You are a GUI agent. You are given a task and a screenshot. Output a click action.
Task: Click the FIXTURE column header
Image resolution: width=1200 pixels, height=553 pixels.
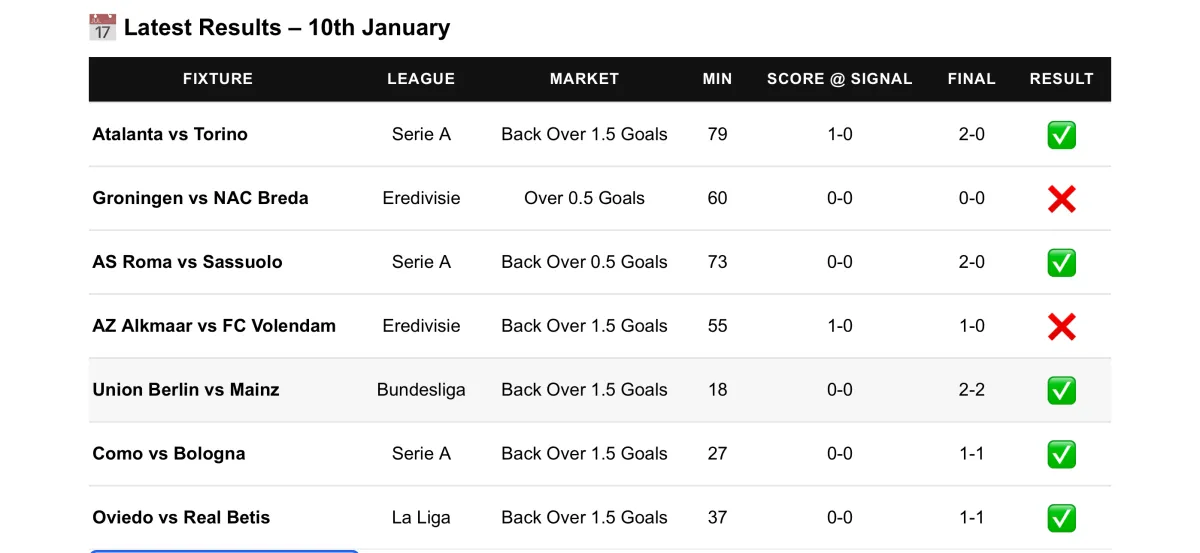click(x=218, y=79)
